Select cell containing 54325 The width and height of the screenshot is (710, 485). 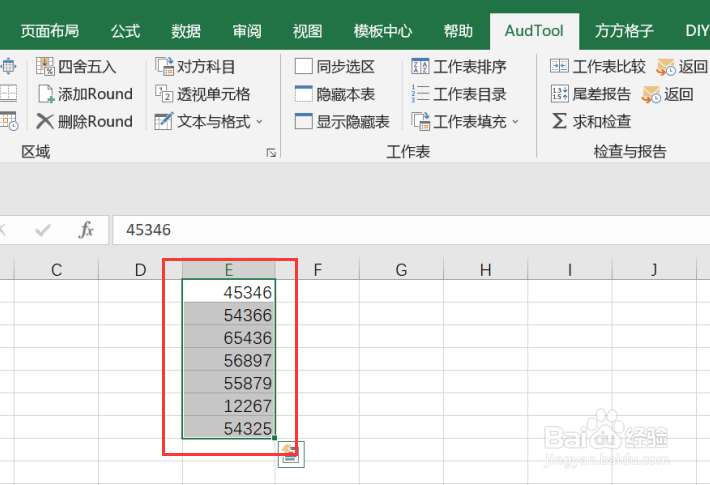pos(229,427)
